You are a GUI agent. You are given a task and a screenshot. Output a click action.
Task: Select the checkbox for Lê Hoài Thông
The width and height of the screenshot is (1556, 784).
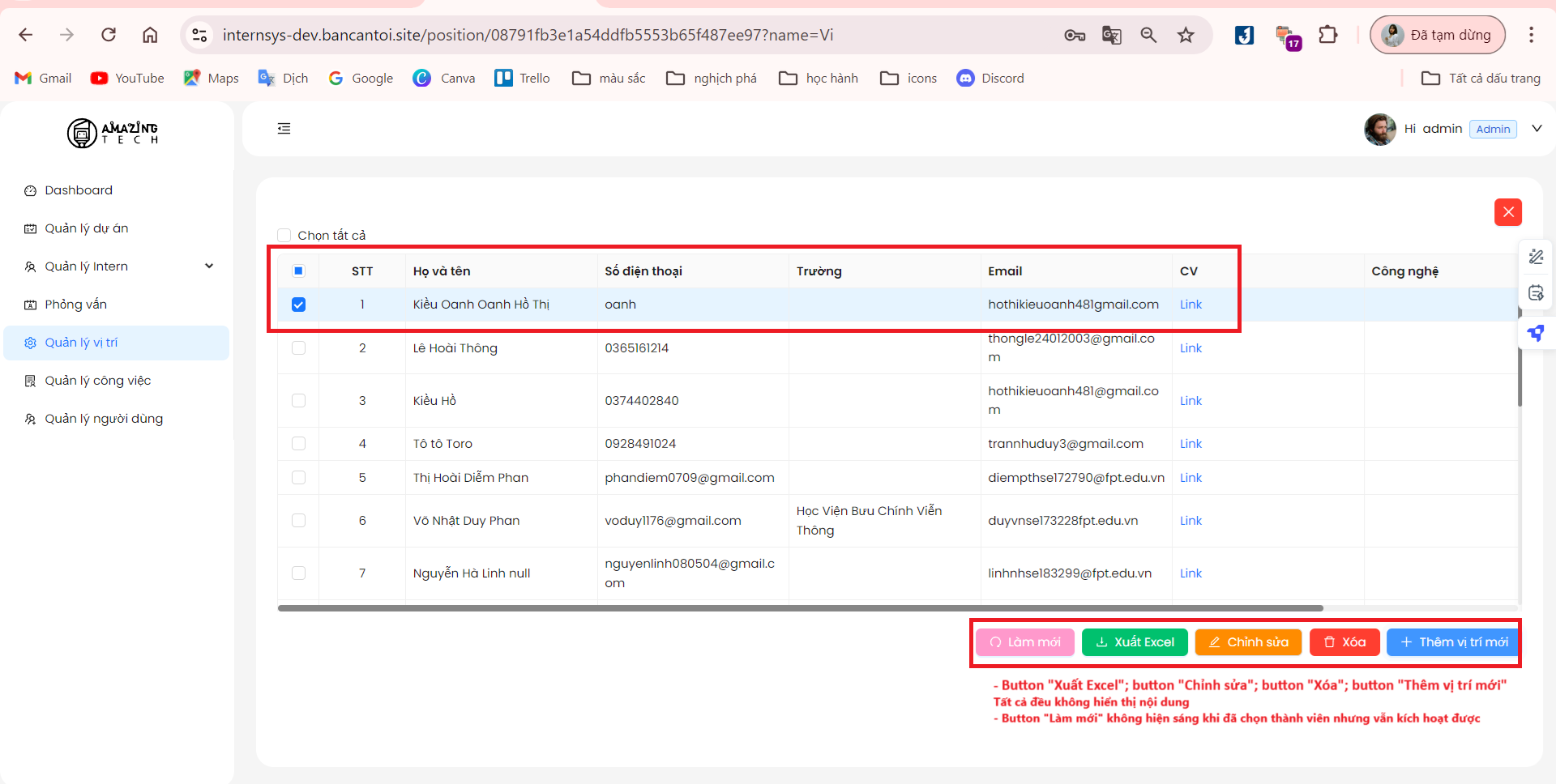point(298,348)
